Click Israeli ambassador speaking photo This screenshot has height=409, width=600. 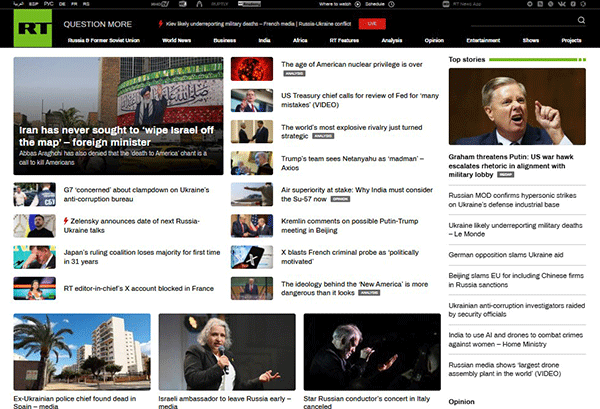227,352
